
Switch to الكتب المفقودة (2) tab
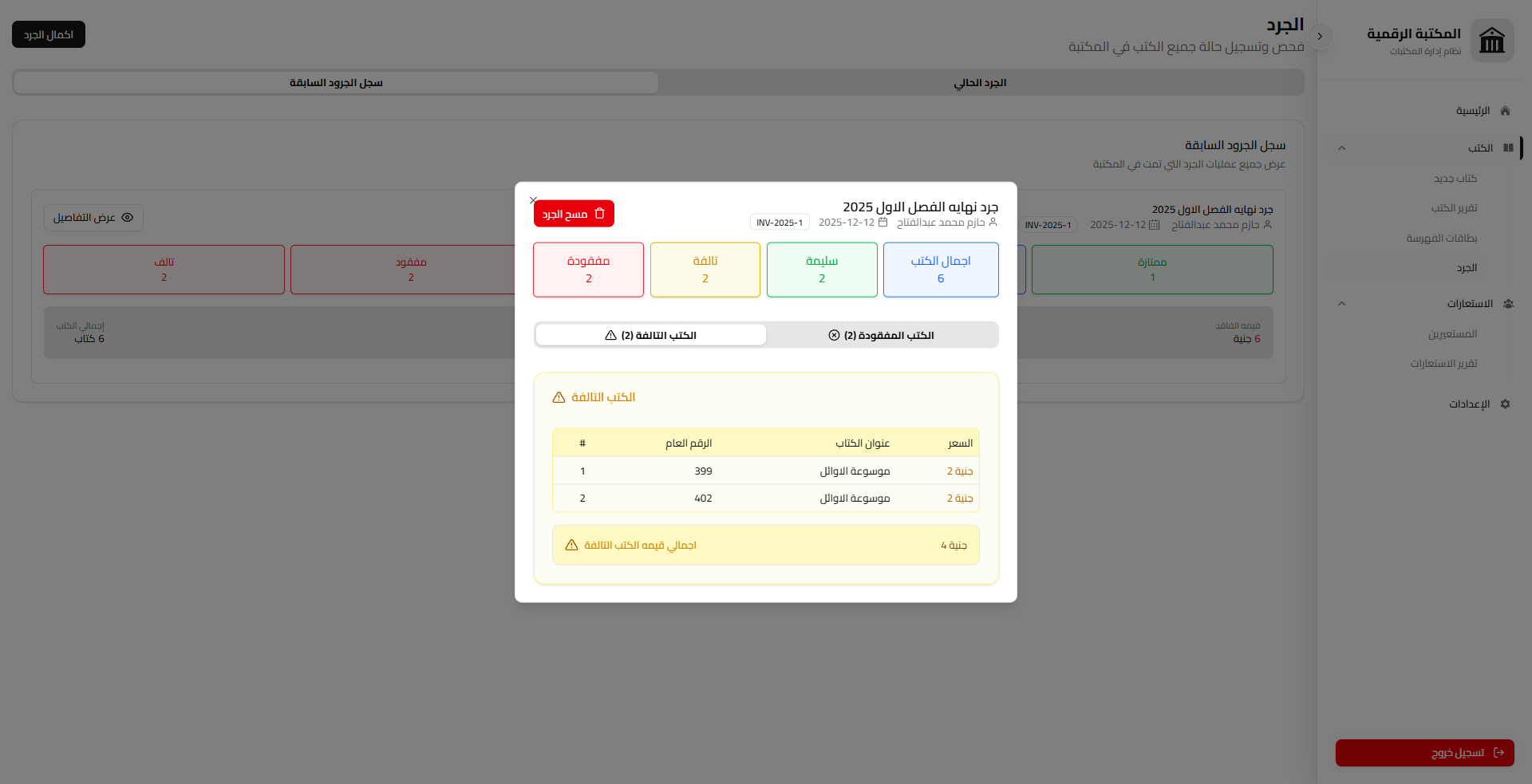pos(882,335)
